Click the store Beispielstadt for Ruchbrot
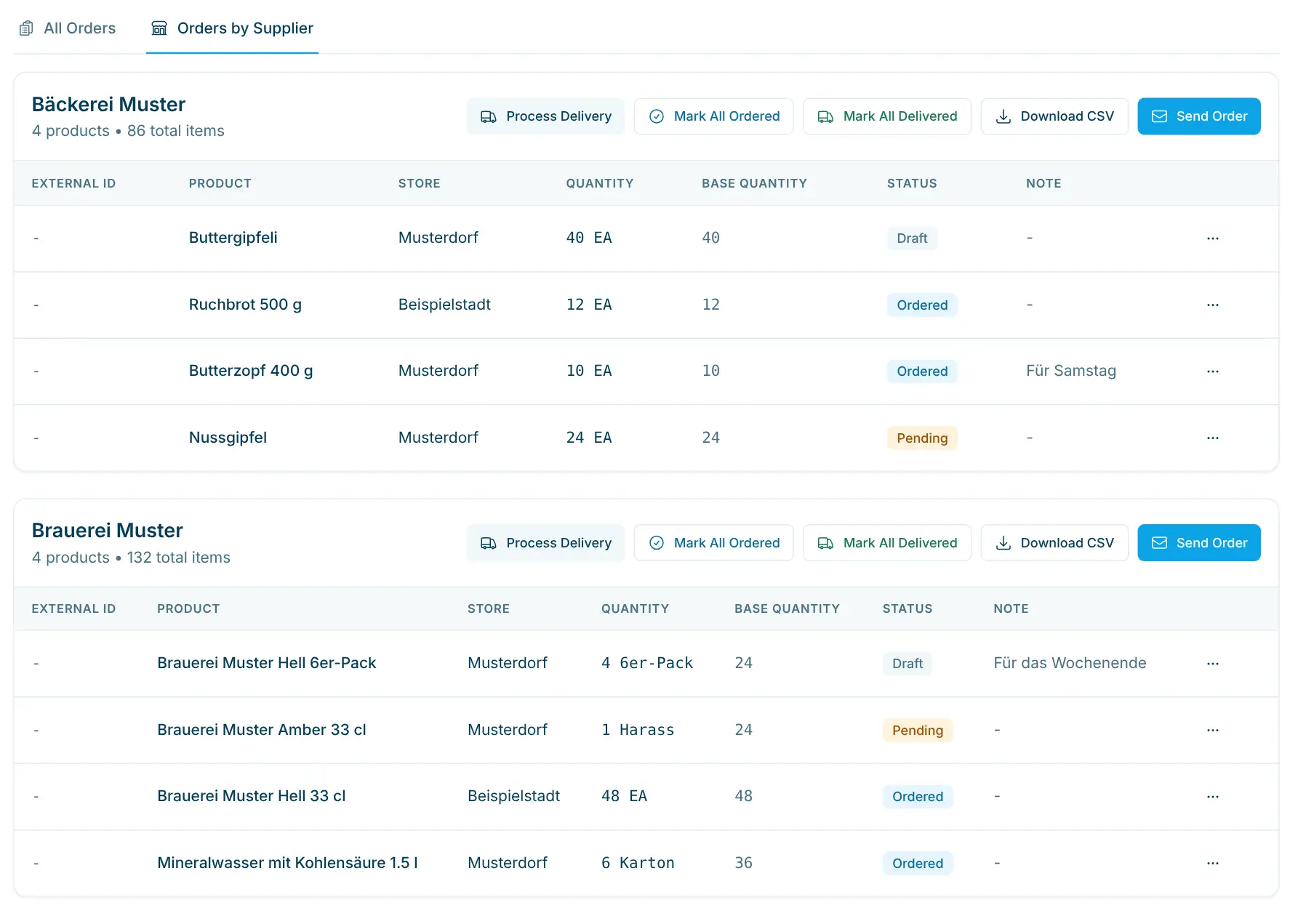This screenshot has height=924, width=1306. pos(444,305)
